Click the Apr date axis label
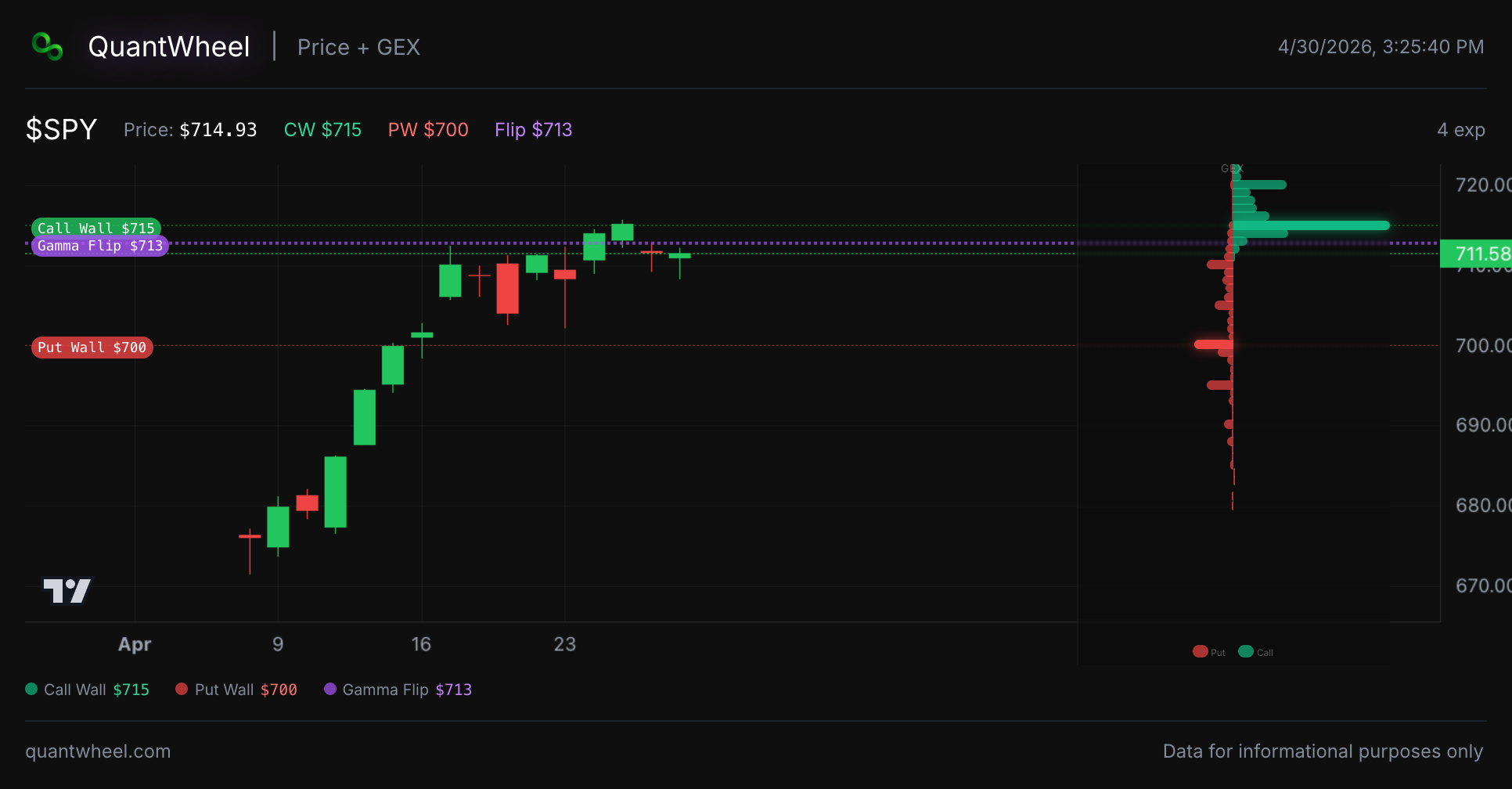Screen dimensions: 1512x789 point(135,644)
